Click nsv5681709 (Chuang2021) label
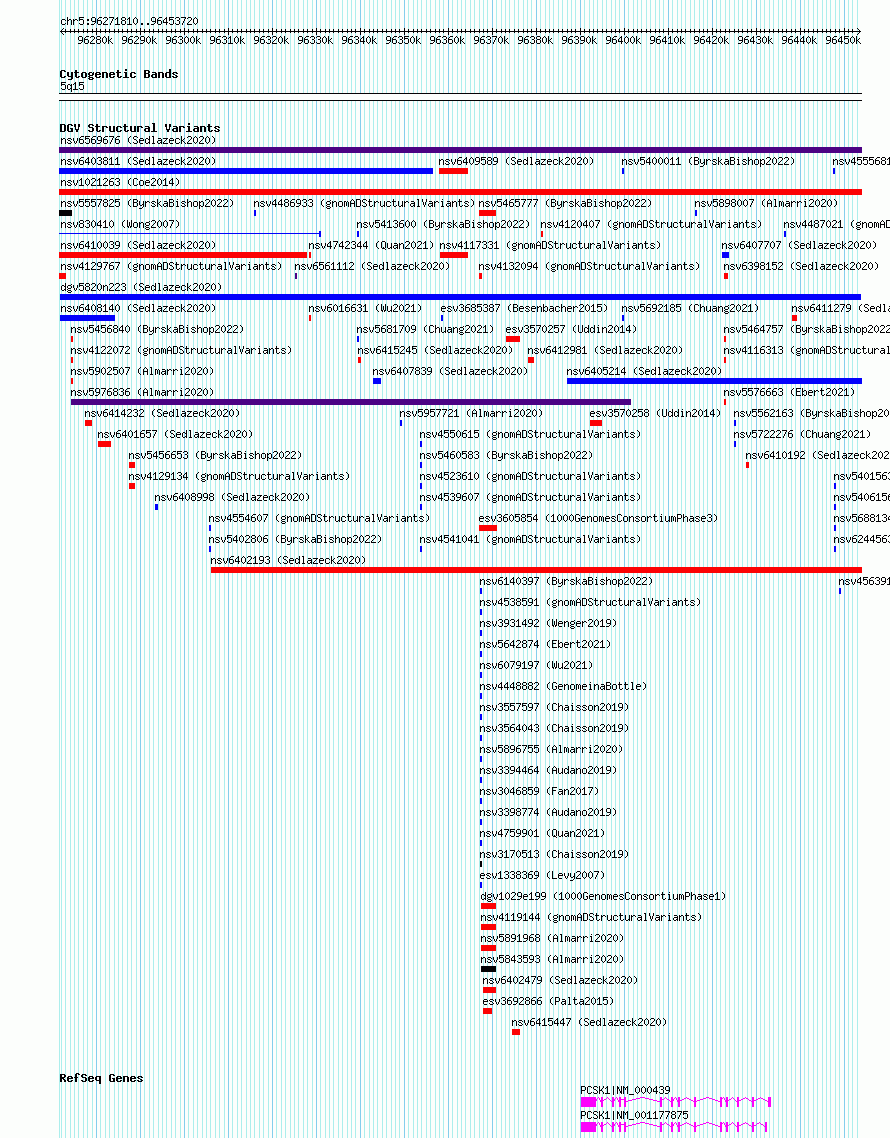The height and width of the screenshot is (1138, 890). 425,329
